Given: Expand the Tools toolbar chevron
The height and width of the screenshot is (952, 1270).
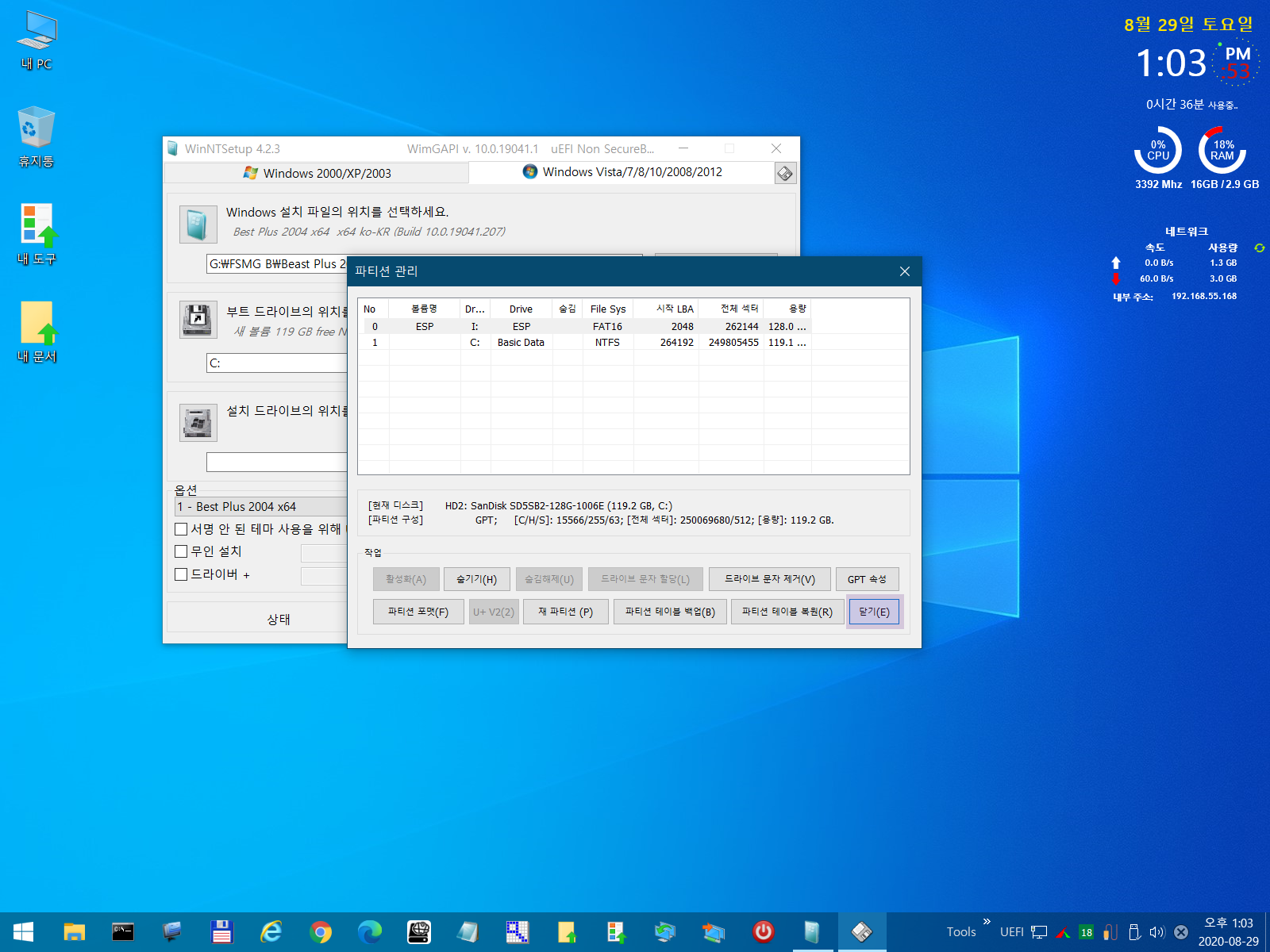Looking at the screenshot, I should click(987, 922).
